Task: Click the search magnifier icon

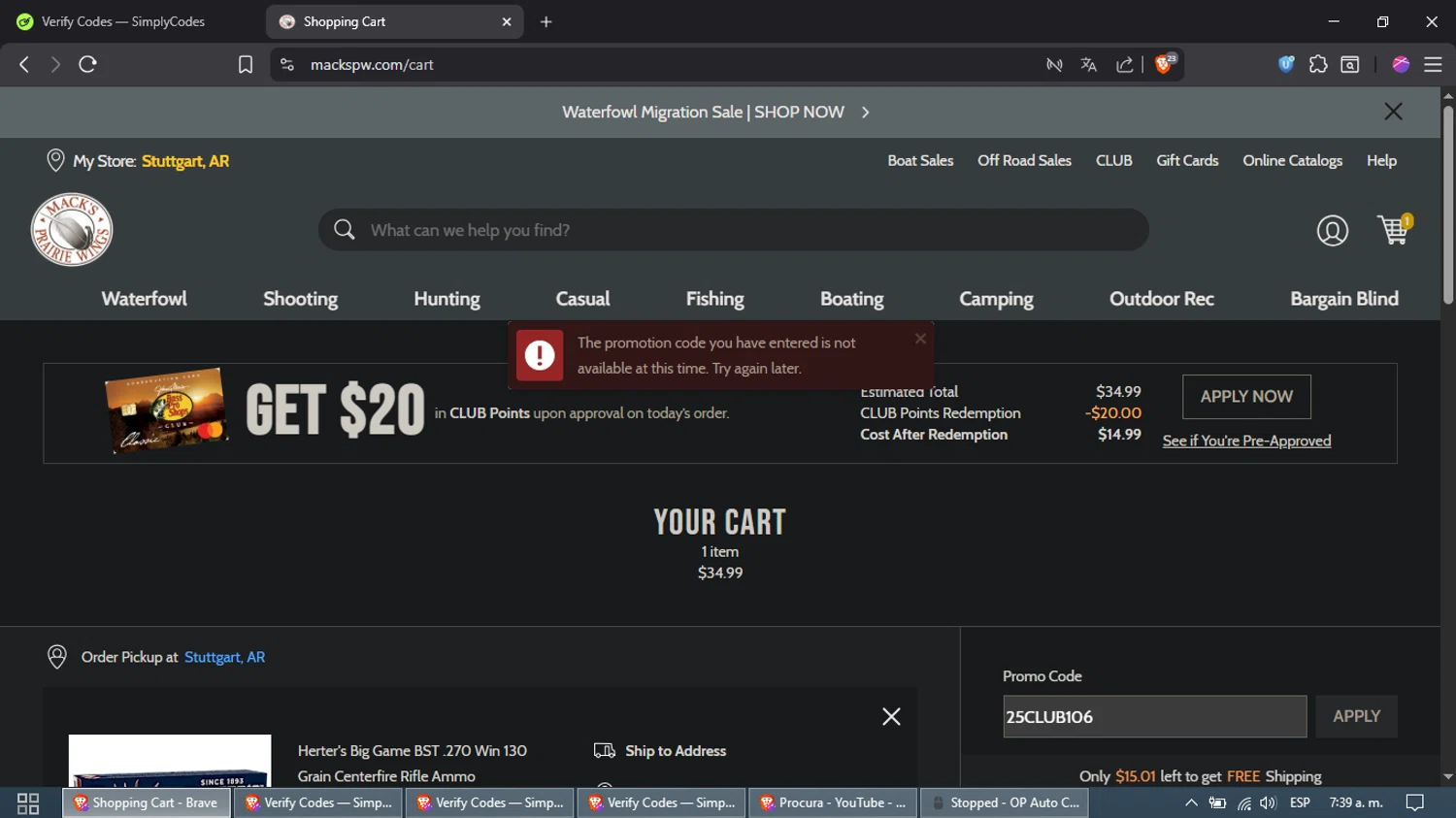Action: (344, 230)
